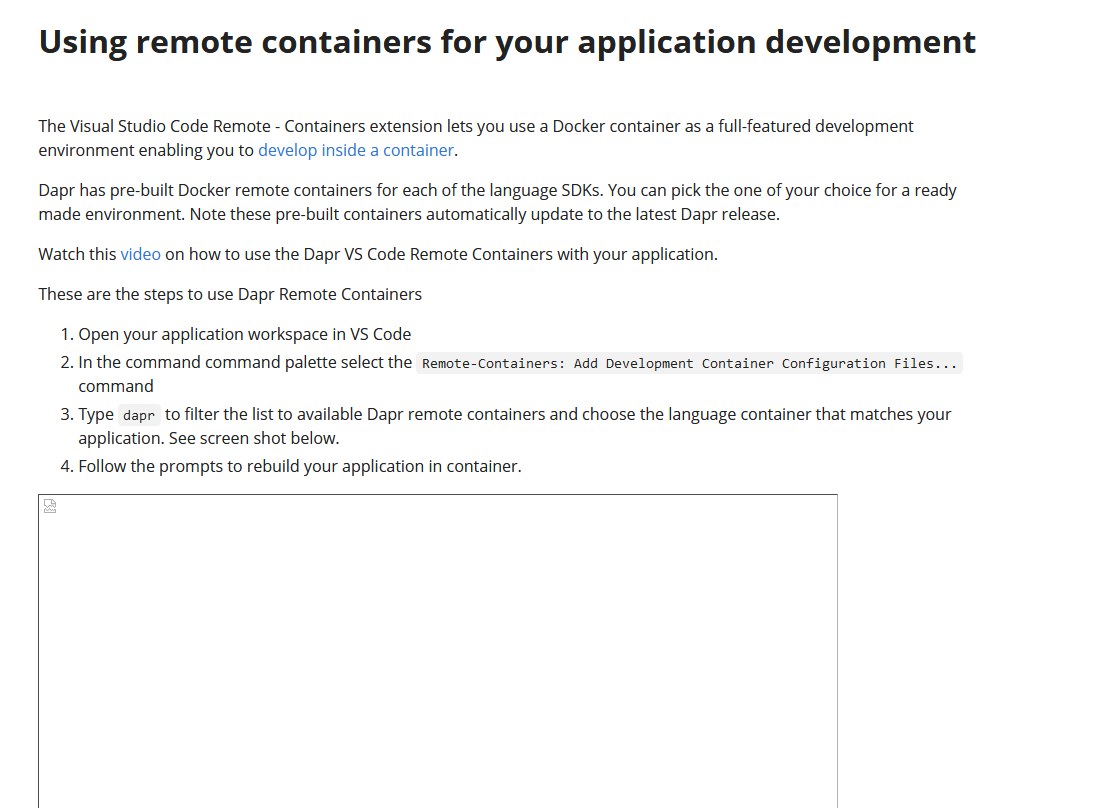Select the page heading about remote containers
1113x808 pixels.
[x=506, y=41]
